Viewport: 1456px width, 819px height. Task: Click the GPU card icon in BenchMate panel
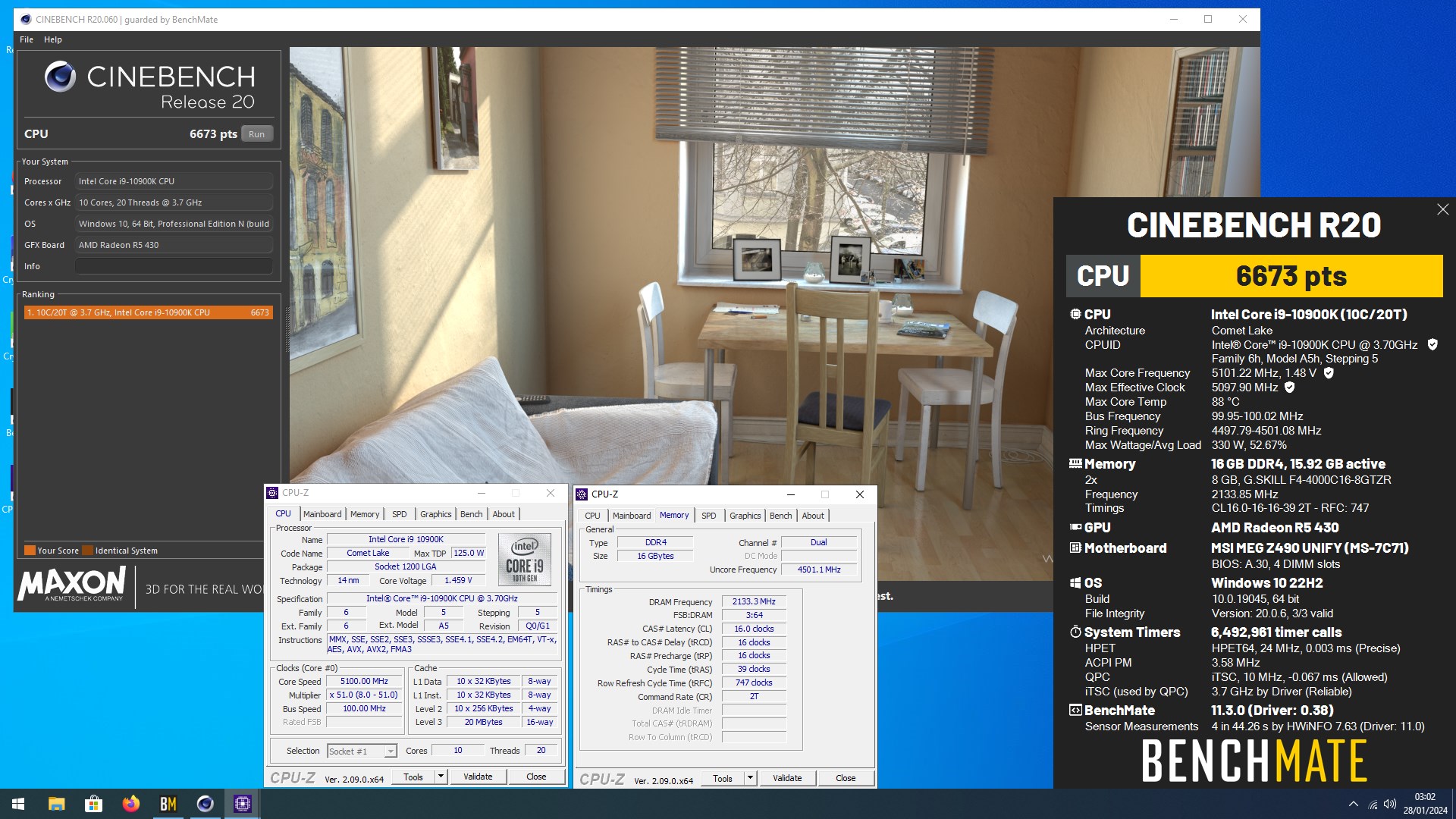[x=1075, y=527]
